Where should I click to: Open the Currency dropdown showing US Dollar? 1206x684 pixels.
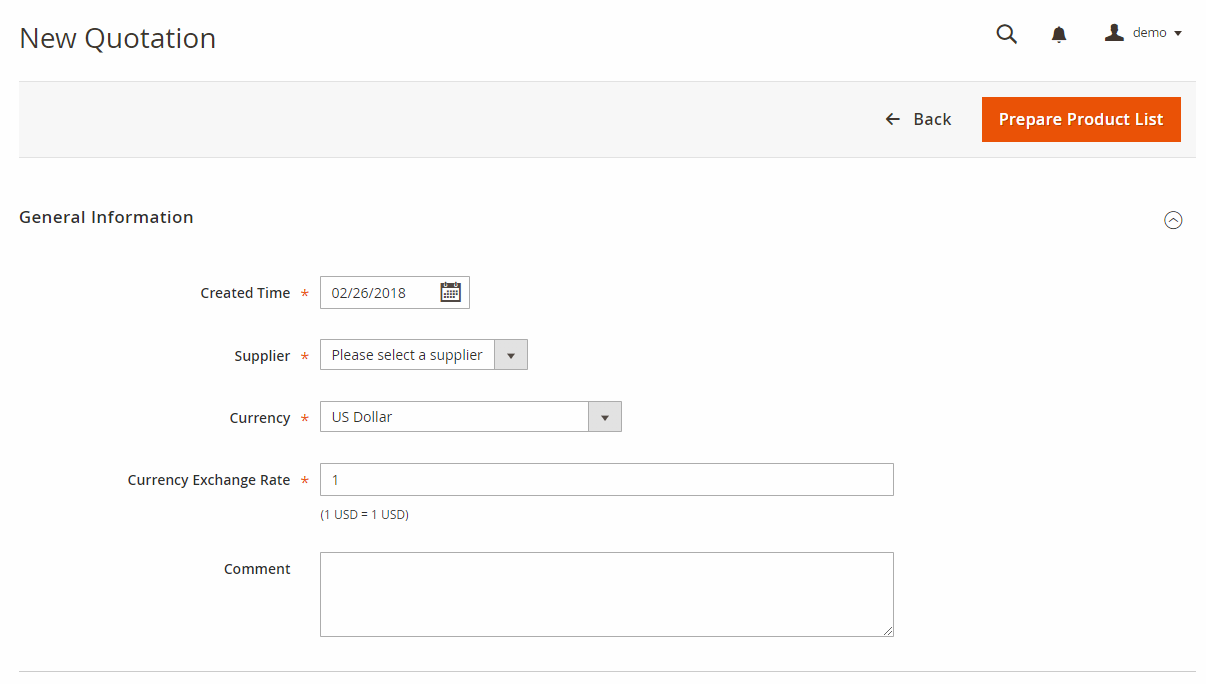tap(471, 417)
